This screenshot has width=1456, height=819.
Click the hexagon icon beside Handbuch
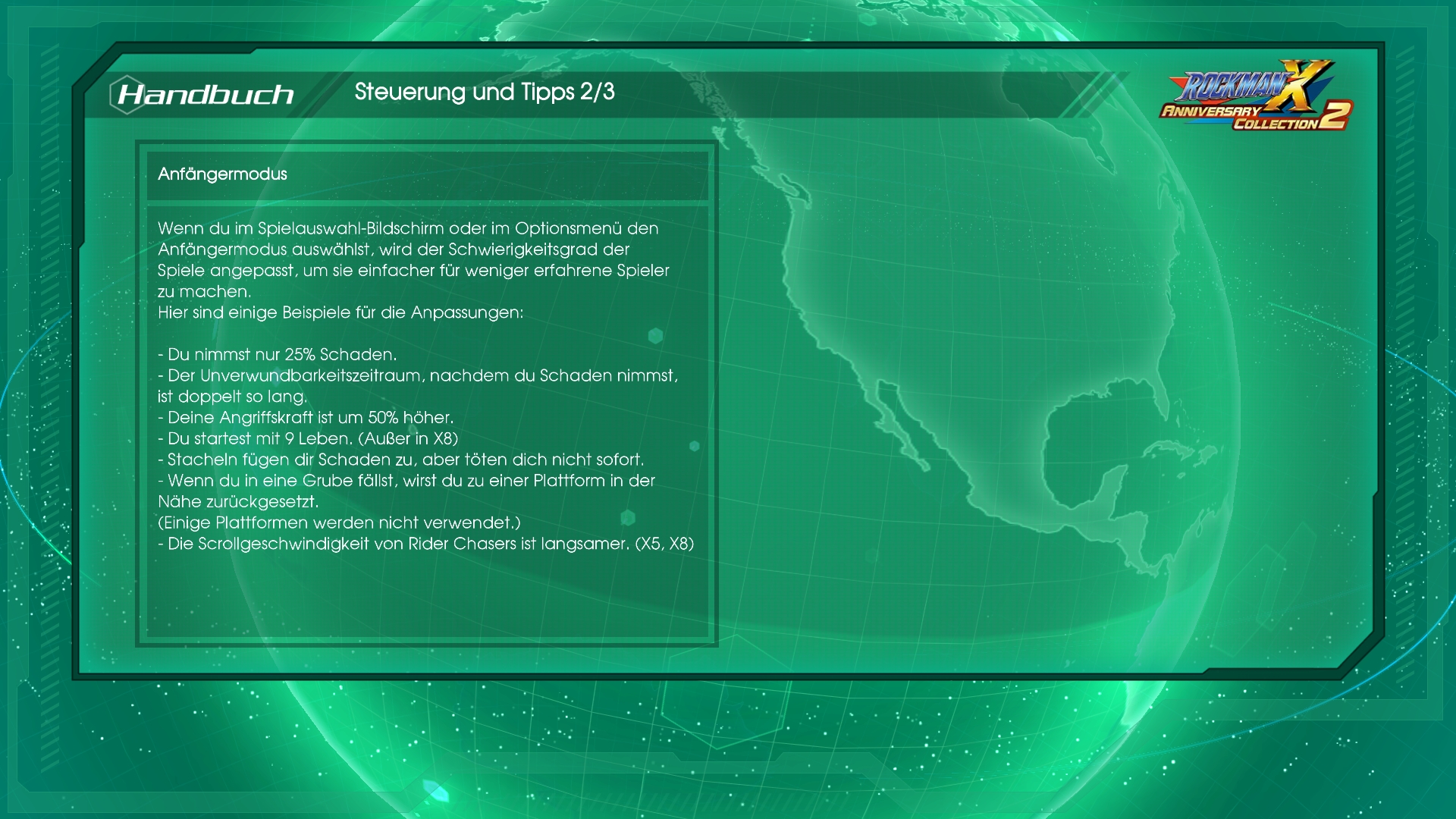pos(127,95)
